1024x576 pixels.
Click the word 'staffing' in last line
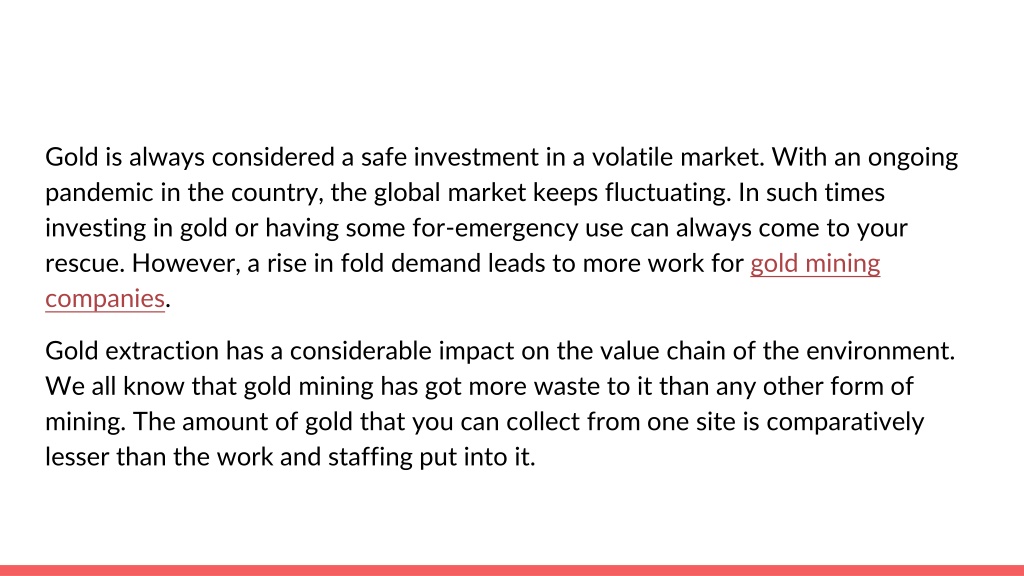coord(370,457)
